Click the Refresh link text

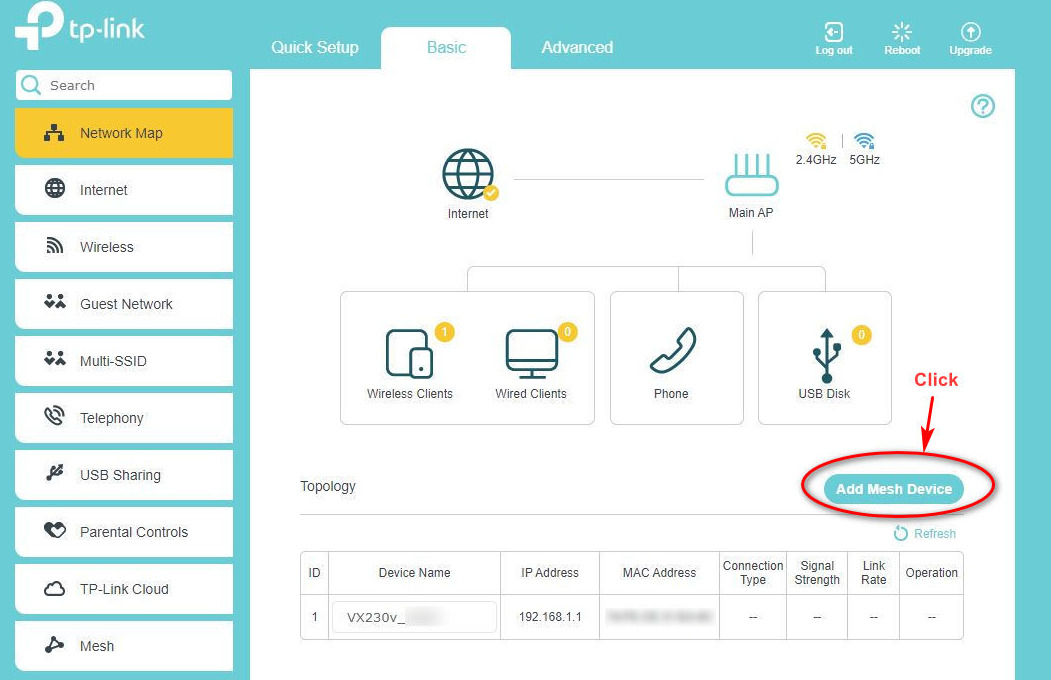(935, 533)
